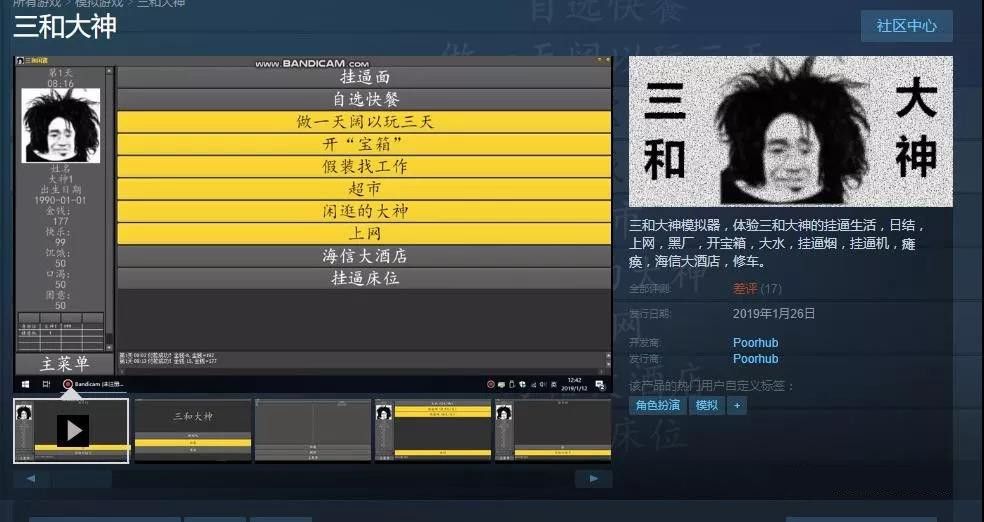Screen dimensions: 984x522
Task: Click the left arrow under thumbnails
Action: 31,479
